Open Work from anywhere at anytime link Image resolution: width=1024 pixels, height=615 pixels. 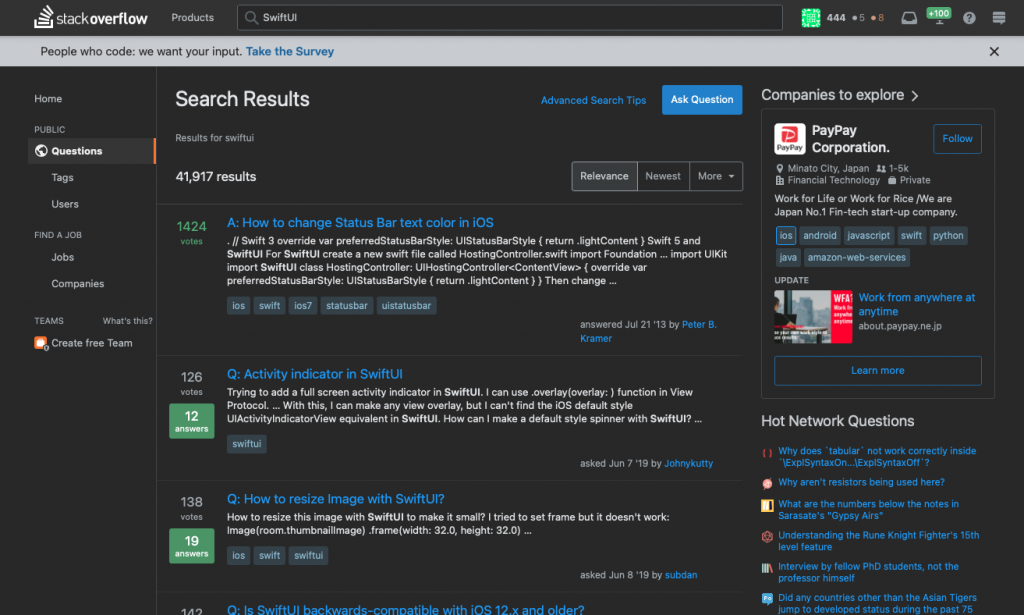(916, 305)
